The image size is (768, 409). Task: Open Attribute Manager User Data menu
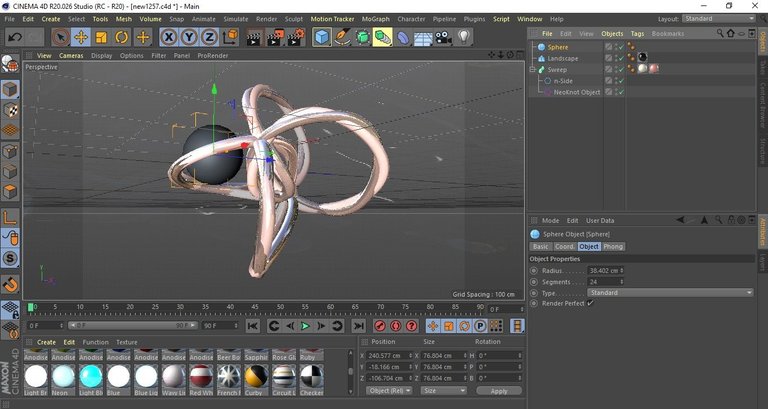coord(600,220)
